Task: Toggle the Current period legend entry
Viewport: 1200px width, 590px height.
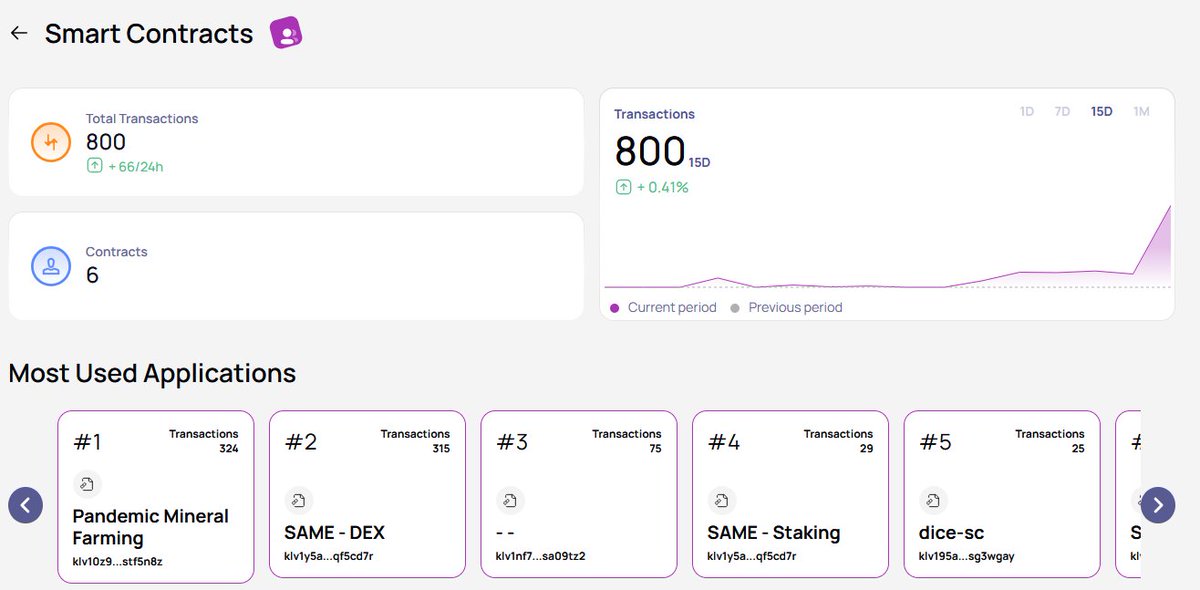Action: pyautogui.click(x=663, y=307)
